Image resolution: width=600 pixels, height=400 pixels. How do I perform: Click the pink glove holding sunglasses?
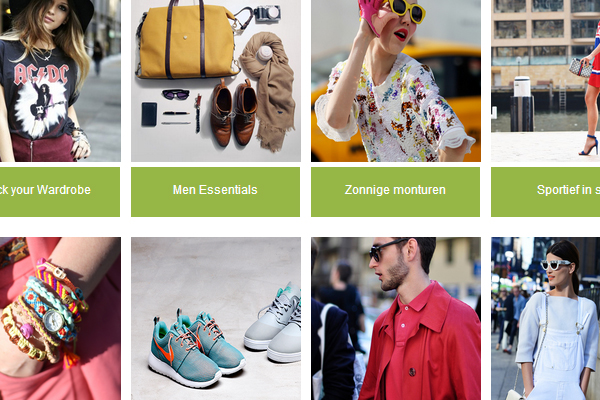370,15
